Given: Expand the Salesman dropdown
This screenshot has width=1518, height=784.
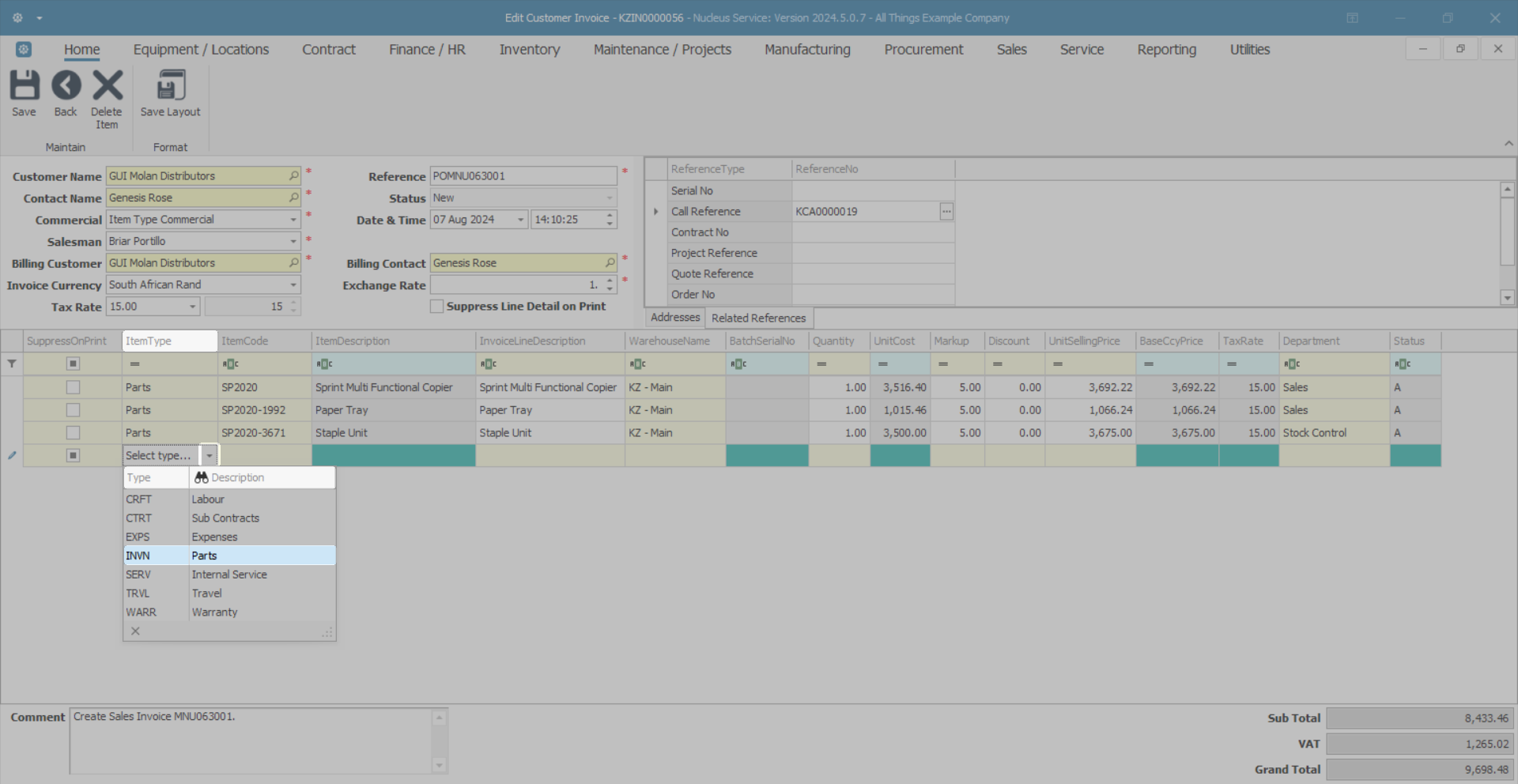Looking at the screenshot, I should point(293,242).
